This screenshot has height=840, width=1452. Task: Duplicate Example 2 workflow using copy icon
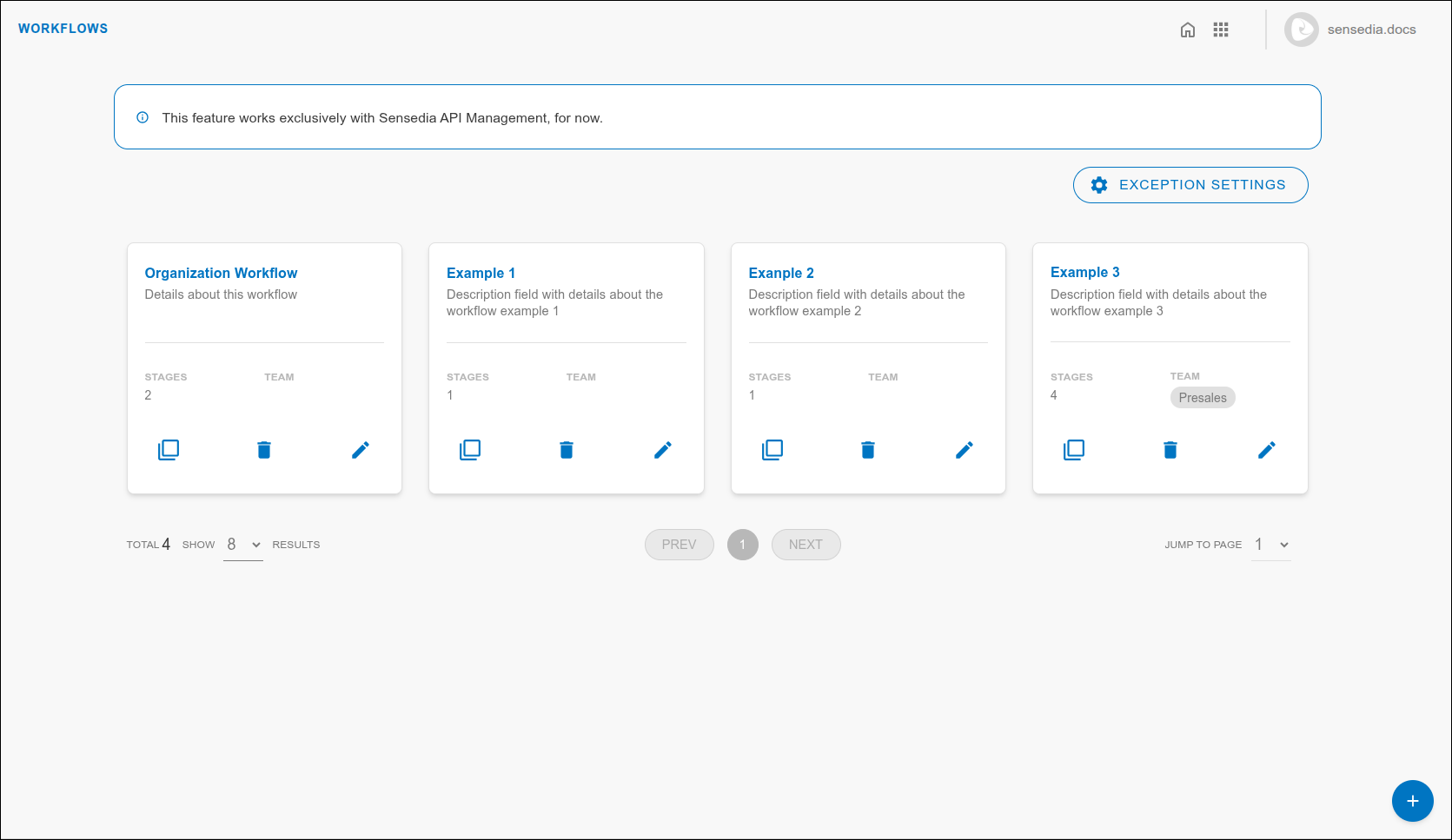point(772,449)
